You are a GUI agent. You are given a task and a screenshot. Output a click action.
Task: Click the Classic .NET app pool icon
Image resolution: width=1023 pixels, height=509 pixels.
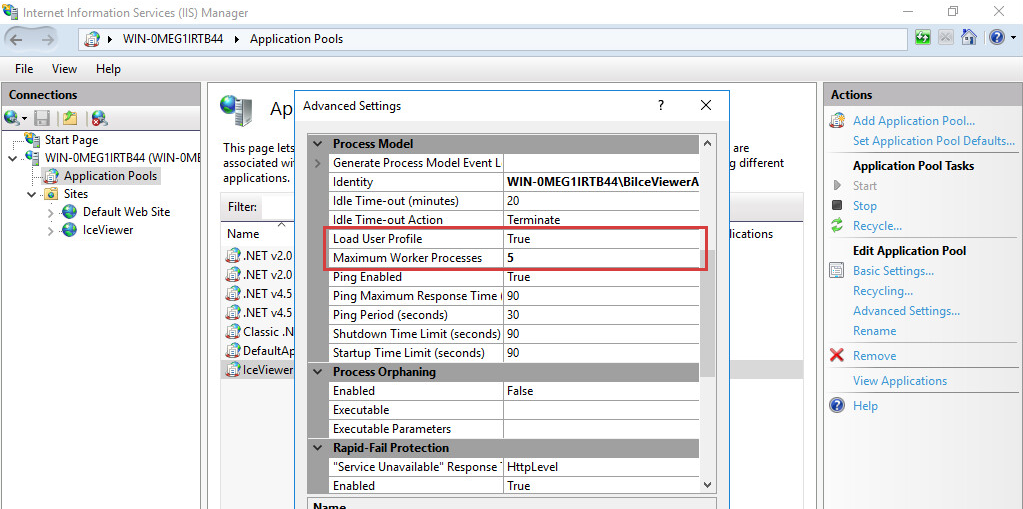233,332
